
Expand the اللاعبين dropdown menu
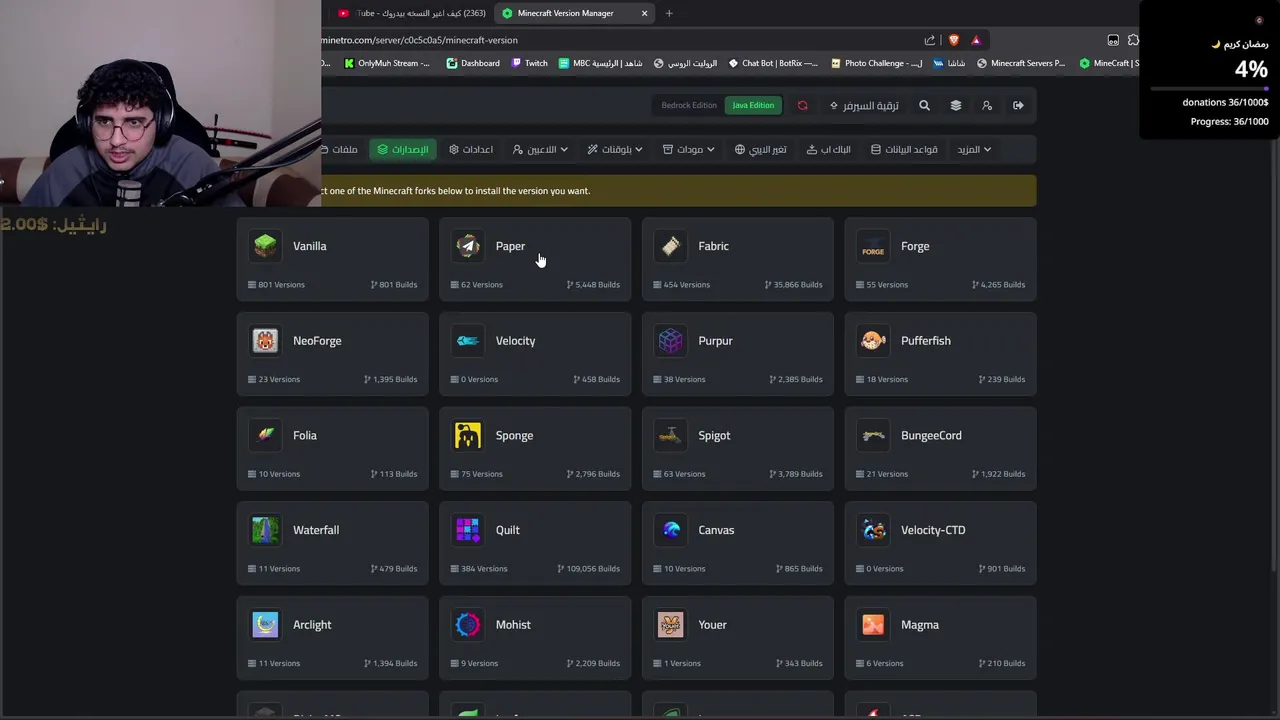click(540, 149)
